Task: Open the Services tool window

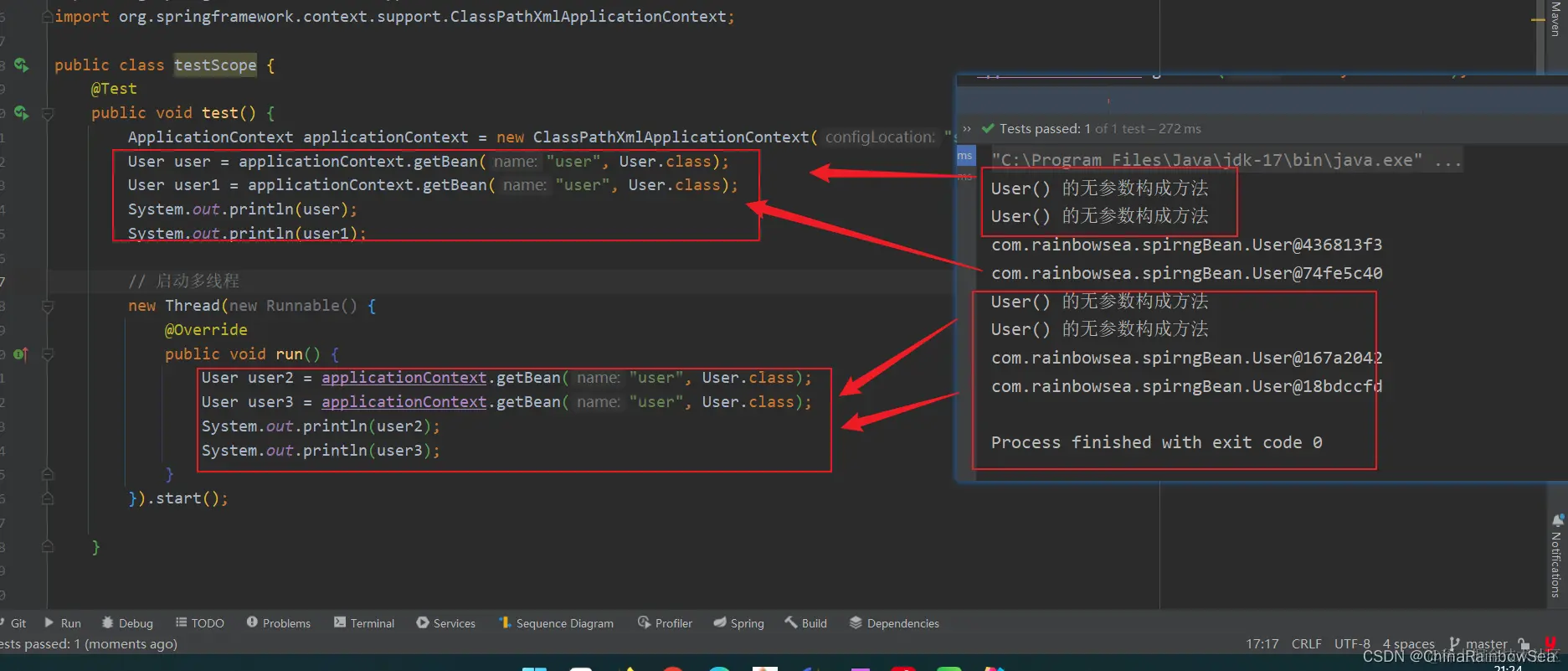Action: point(446,623)
